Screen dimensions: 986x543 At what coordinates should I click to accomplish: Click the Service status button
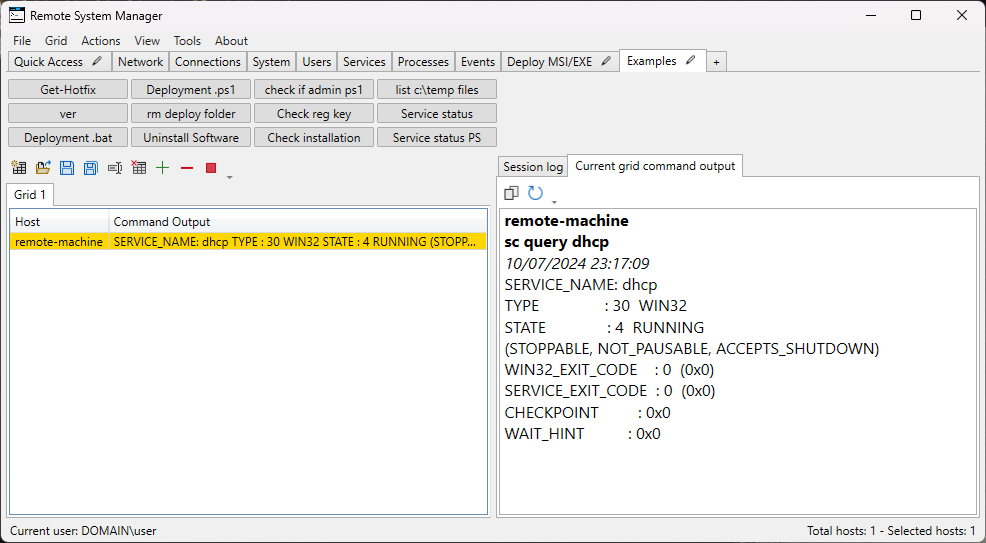[x=437, y=114]
